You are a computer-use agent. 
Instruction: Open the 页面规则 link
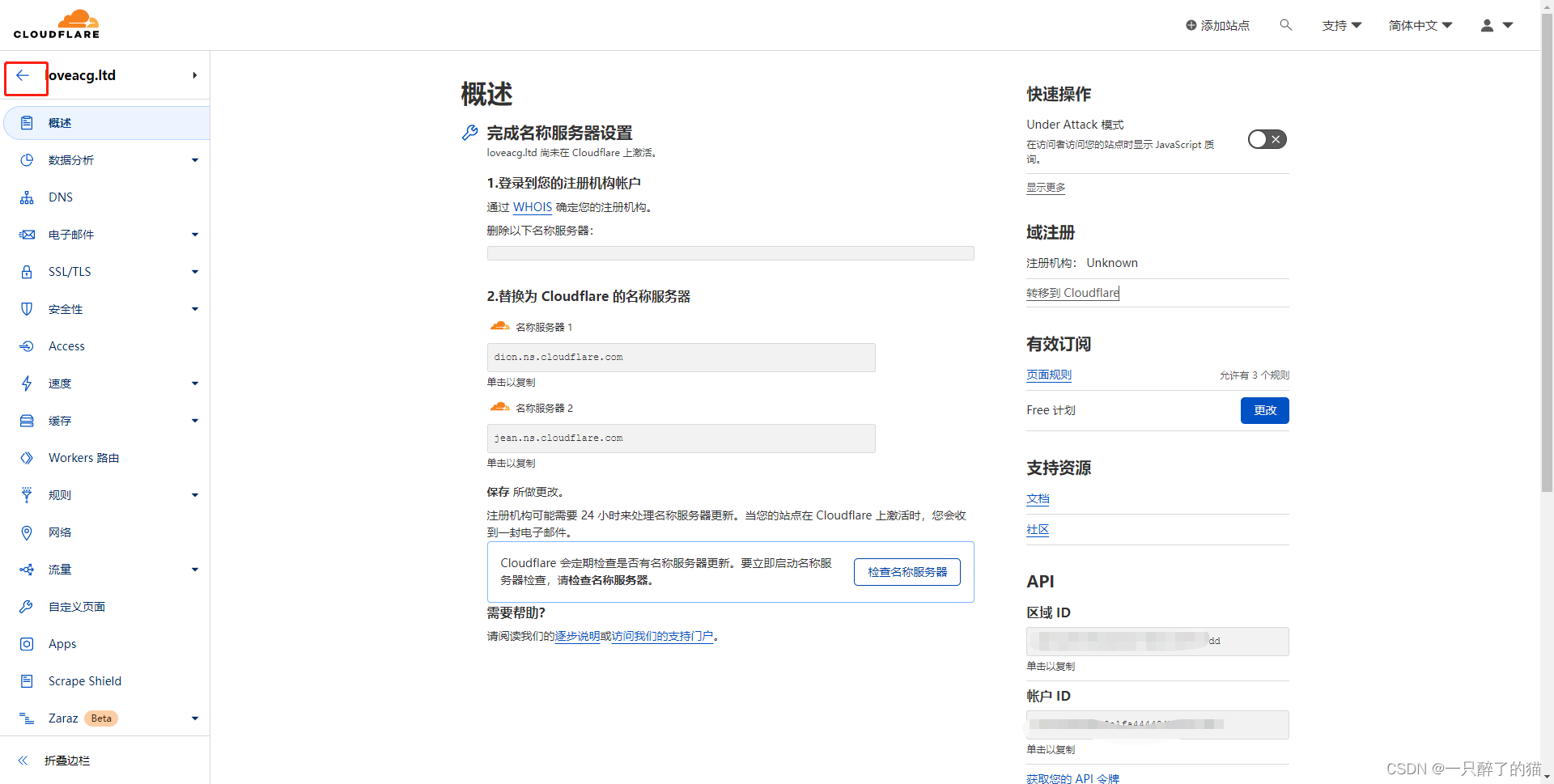pos(1049,375)
